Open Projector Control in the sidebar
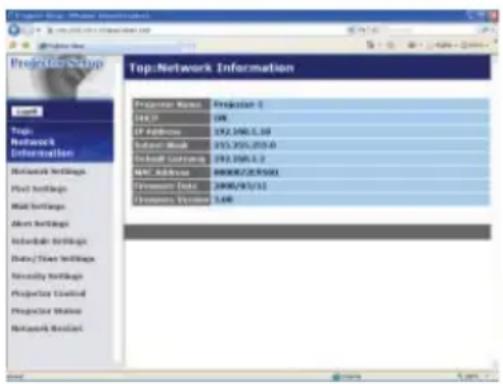Image resolution: width=503 pixels, height=384 pixels. tap(48, 293)
